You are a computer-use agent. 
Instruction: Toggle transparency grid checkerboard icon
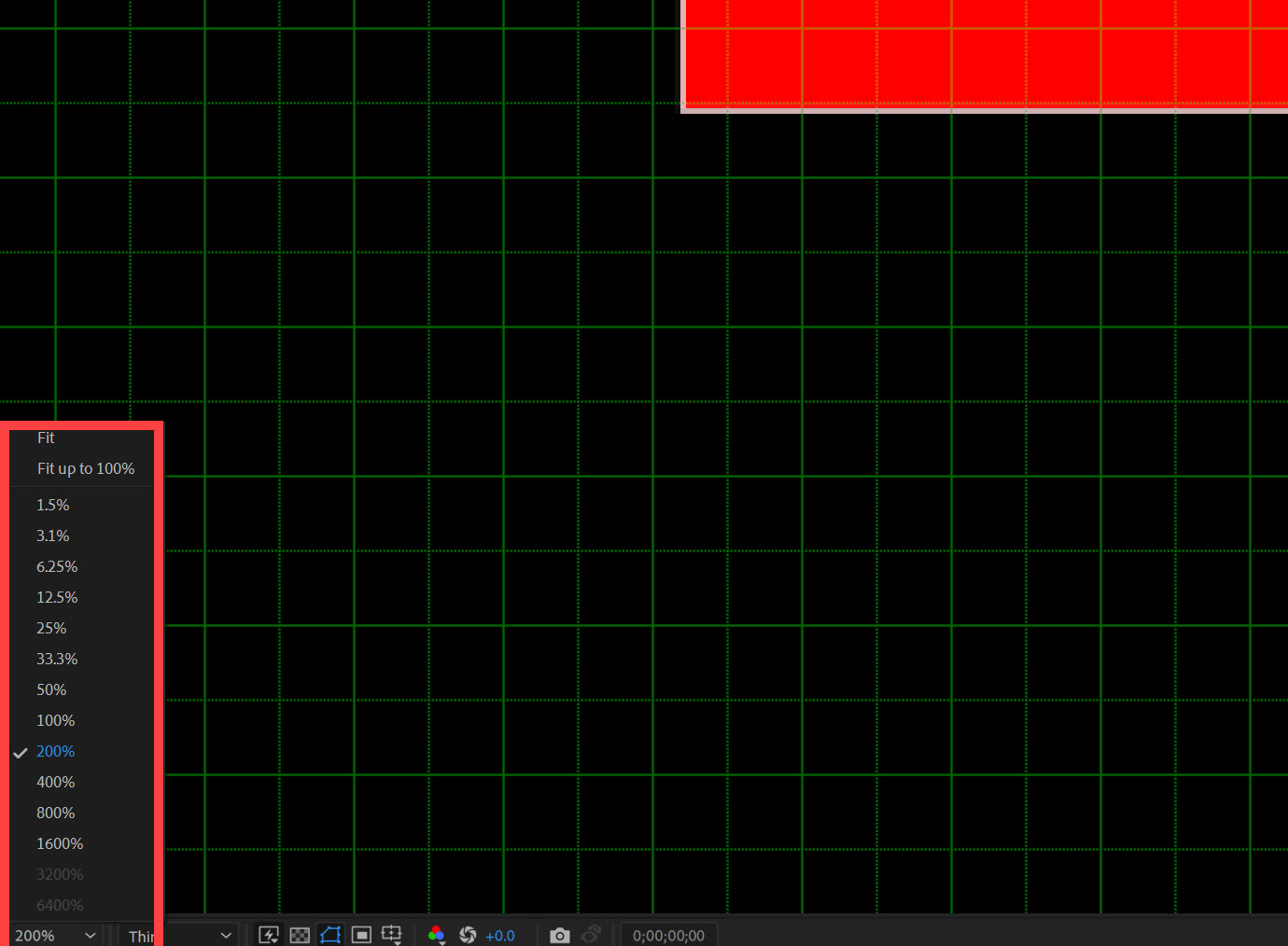[300, 935]
